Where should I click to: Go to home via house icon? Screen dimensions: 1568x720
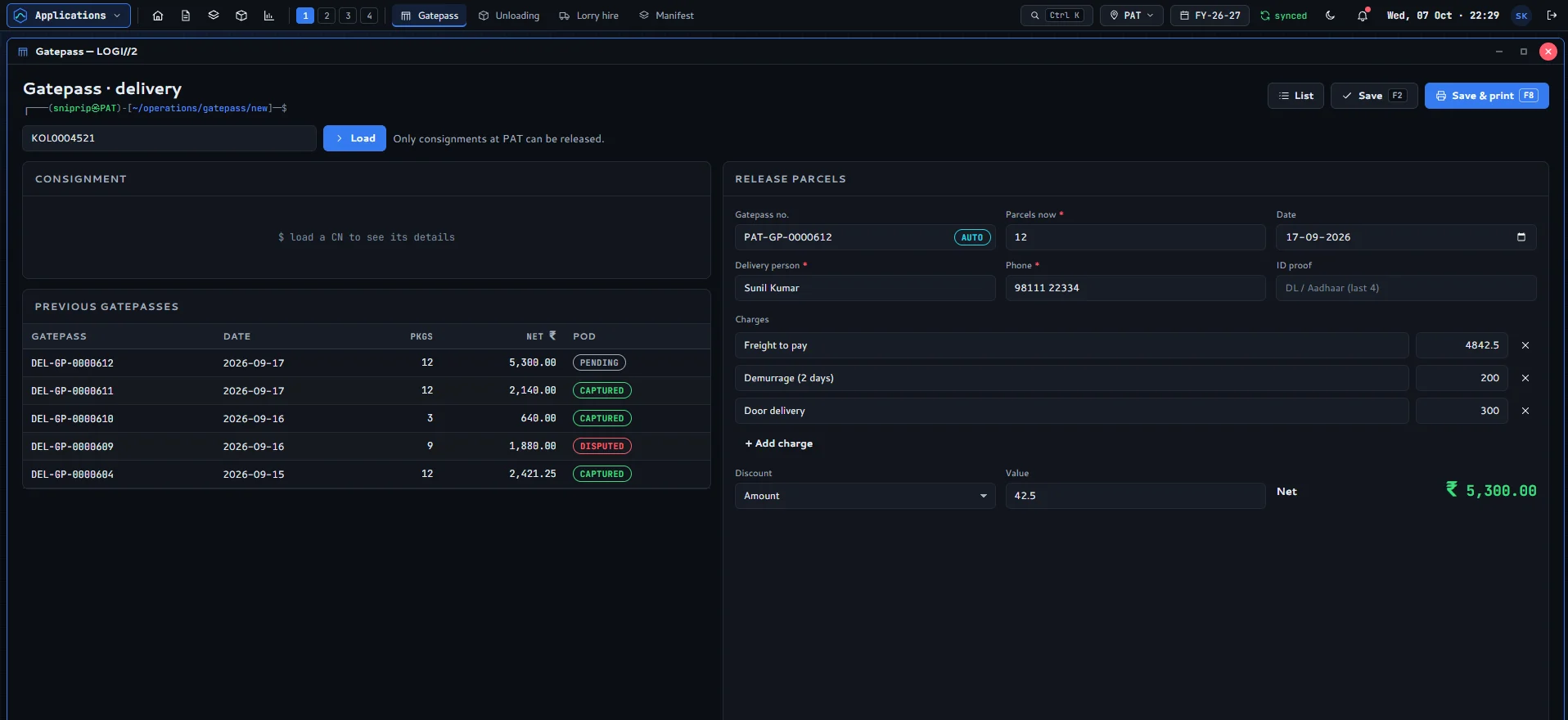click(158, 16)
